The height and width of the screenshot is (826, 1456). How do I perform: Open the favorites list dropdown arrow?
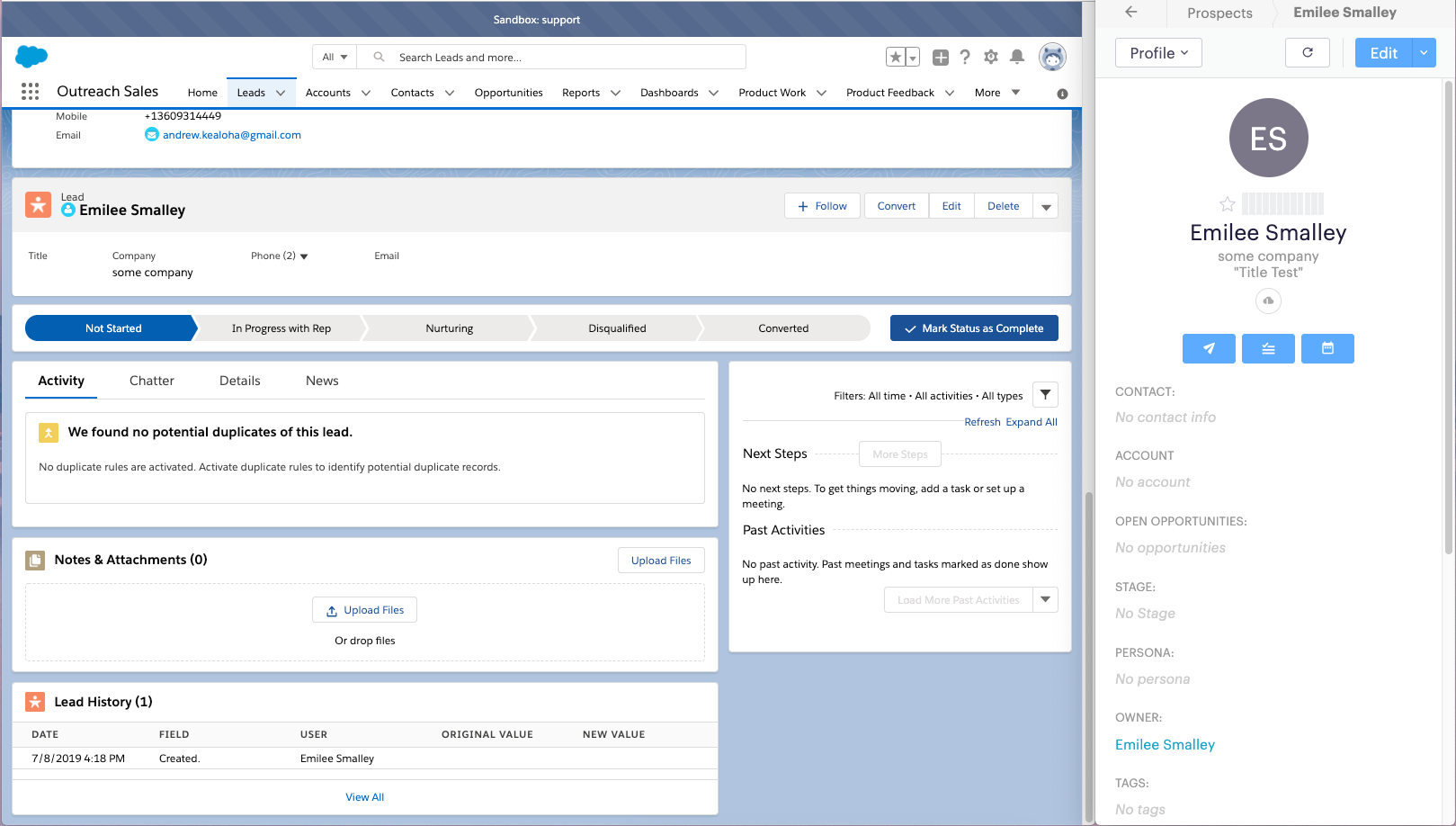click(x=913, y=58)
